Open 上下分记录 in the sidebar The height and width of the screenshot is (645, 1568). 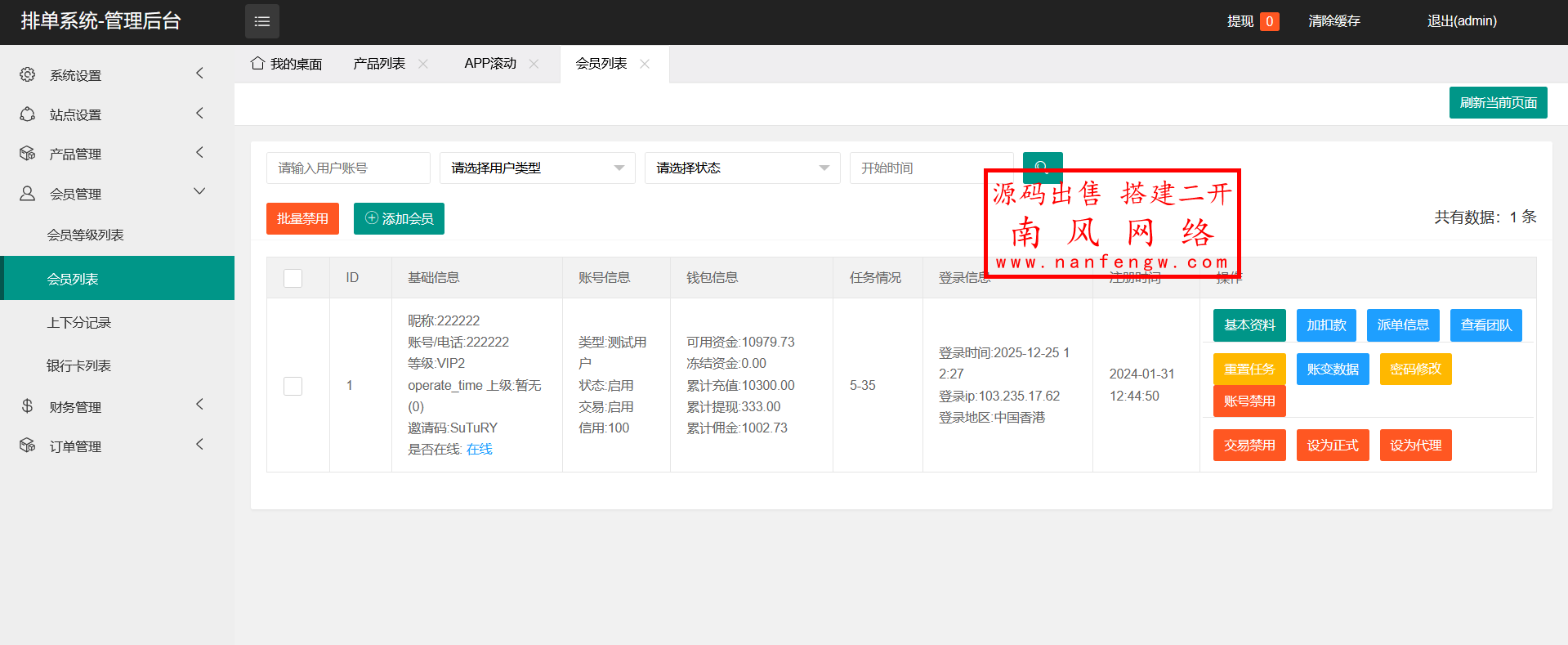click(78, 323)
